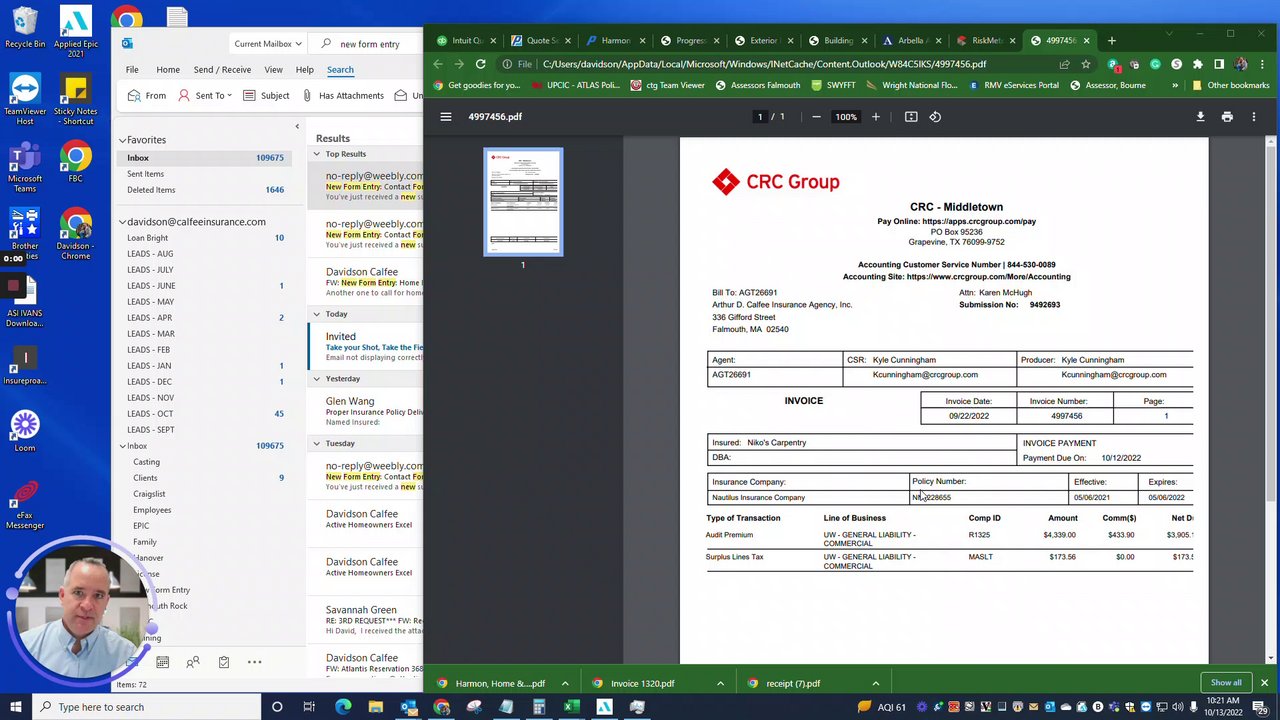This screenshot has height=720, width=1280.
Task: Open options for Harmon, Home download
Action: coord(565,684)
